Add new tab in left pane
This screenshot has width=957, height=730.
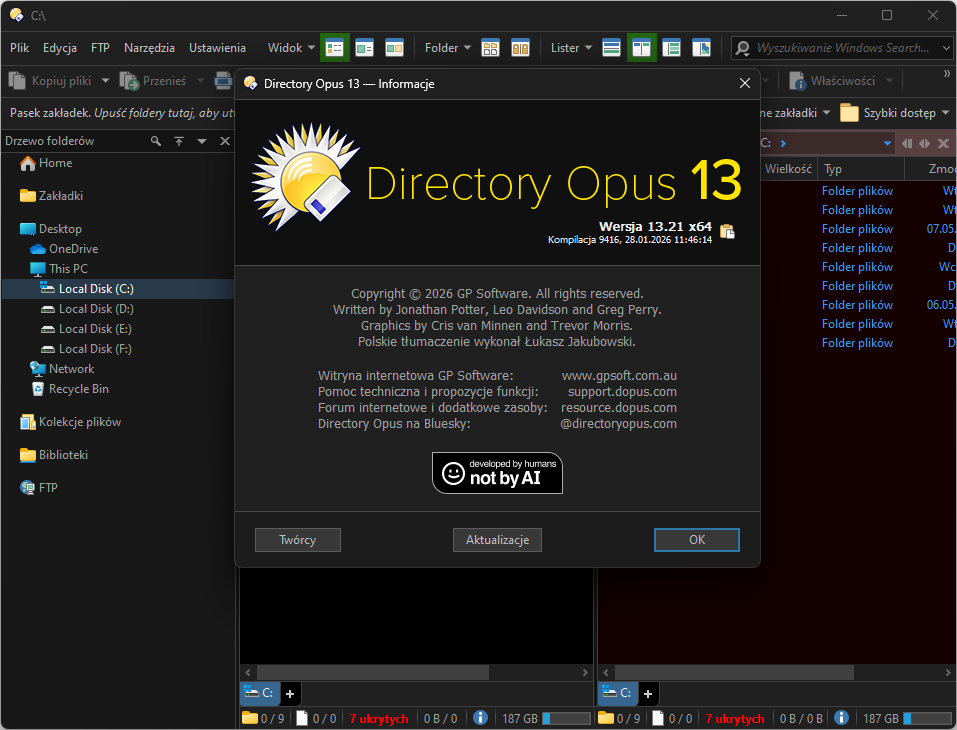click(x=290, y=693)
